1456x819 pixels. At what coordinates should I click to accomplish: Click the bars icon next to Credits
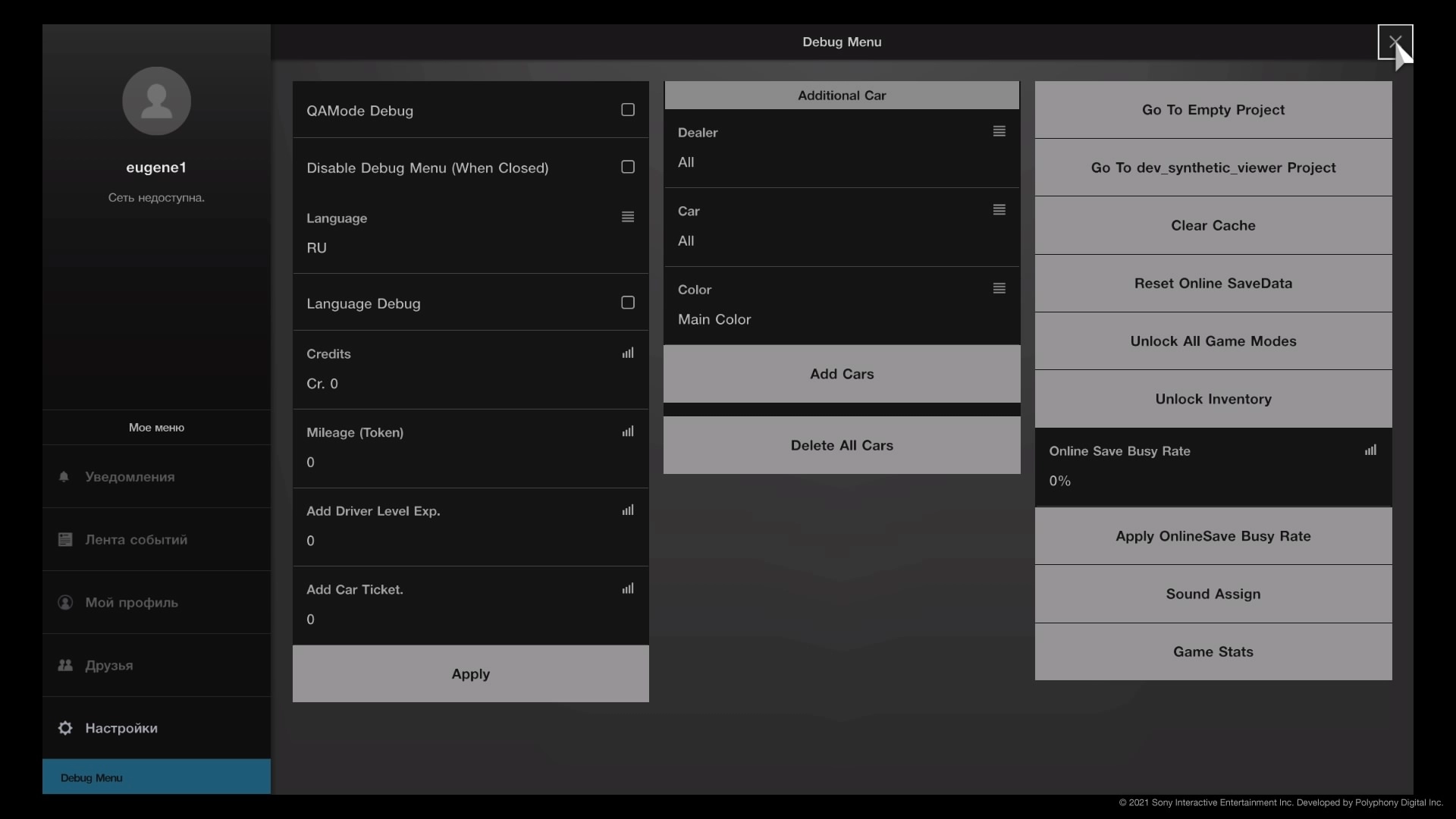click(628, 353)
